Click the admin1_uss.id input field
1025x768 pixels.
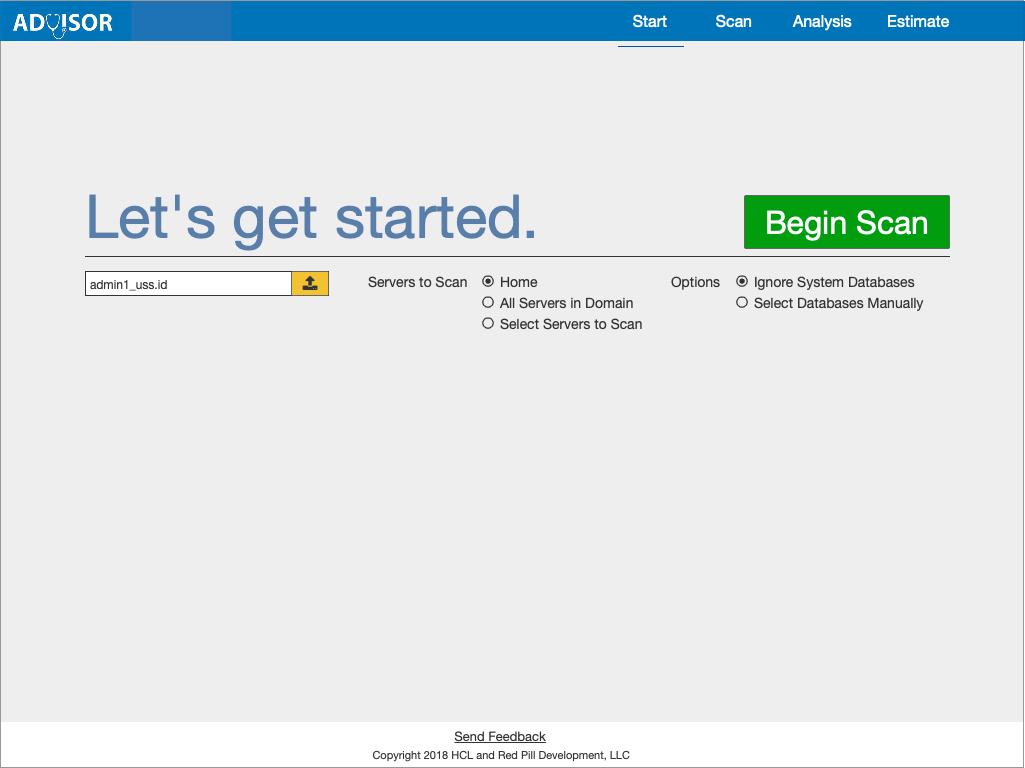pos(188,284)
